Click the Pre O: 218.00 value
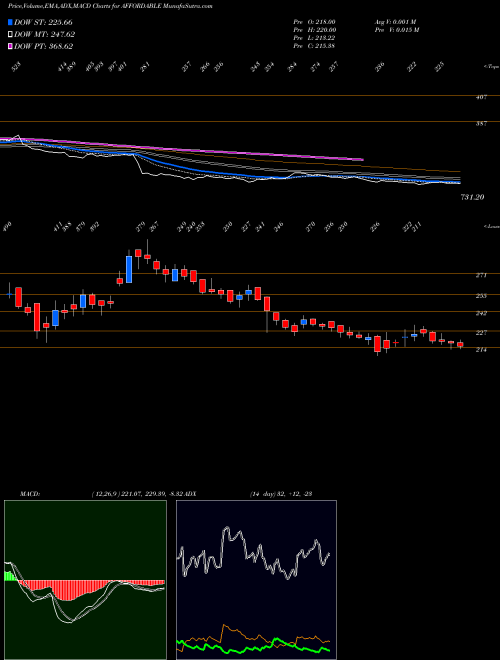The image size is (500, 660). coord(314,22)
